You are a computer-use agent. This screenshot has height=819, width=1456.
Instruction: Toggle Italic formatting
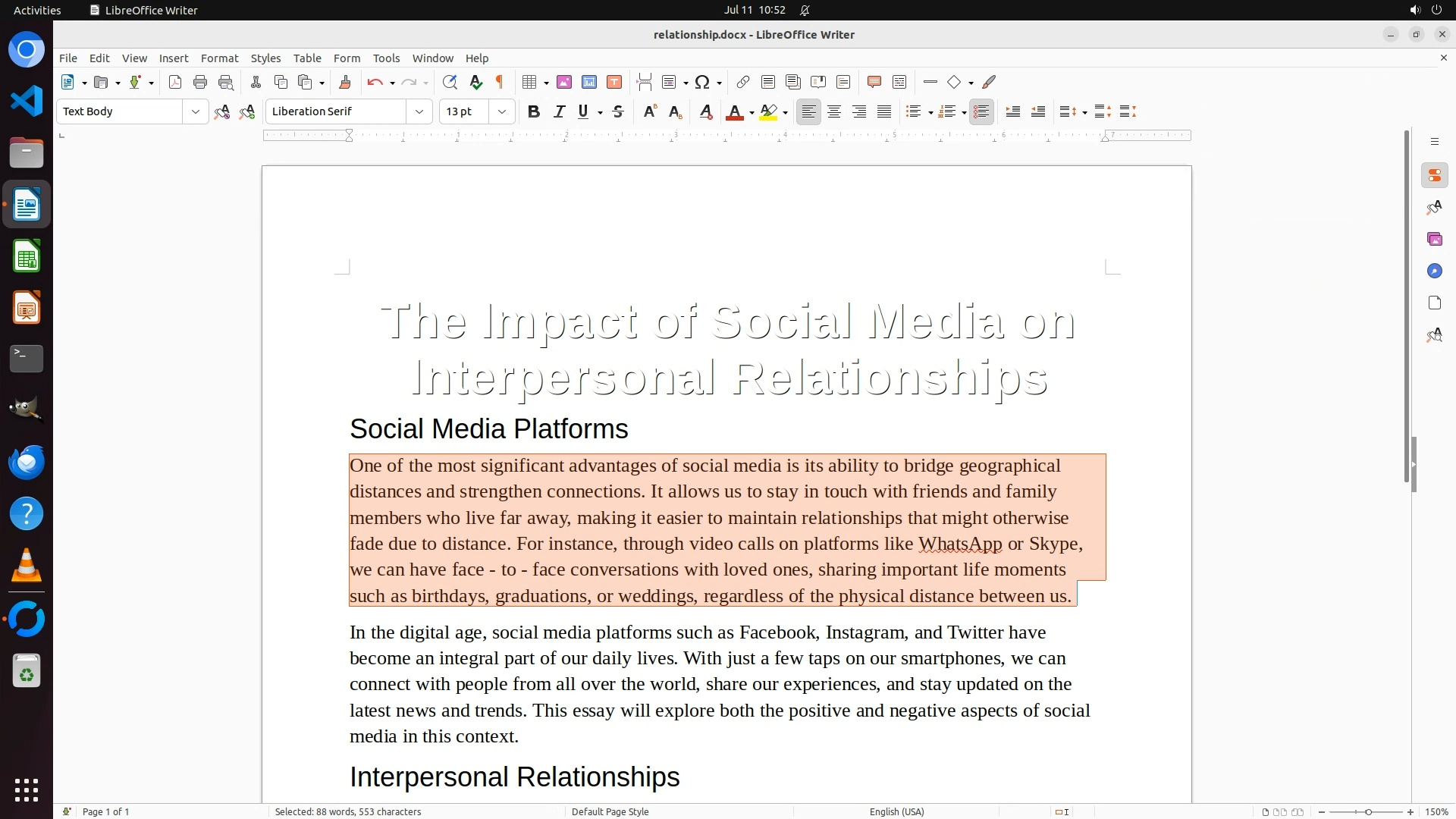point(559,111)
